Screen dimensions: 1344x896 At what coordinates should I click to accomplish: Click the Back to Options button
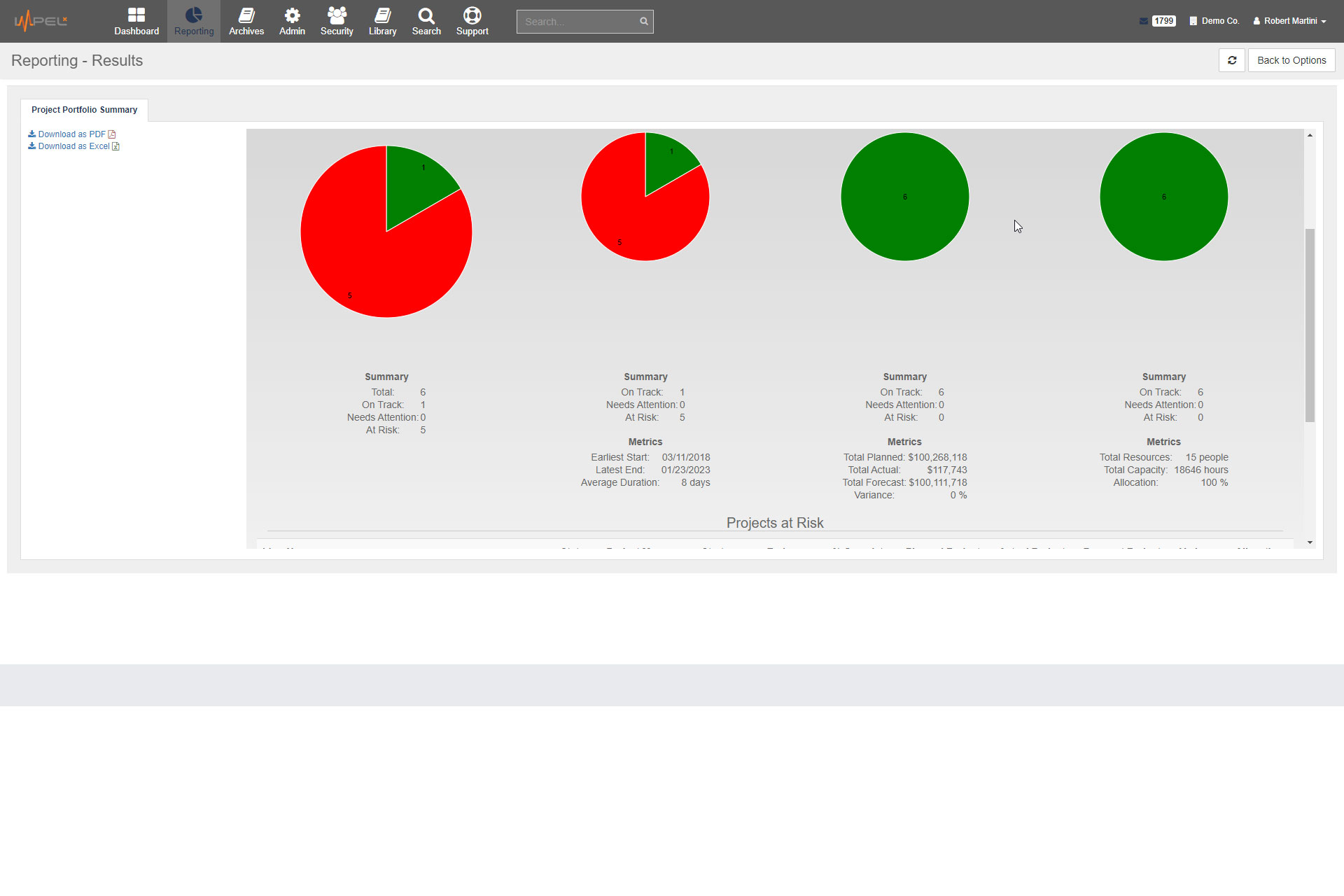1292,60
